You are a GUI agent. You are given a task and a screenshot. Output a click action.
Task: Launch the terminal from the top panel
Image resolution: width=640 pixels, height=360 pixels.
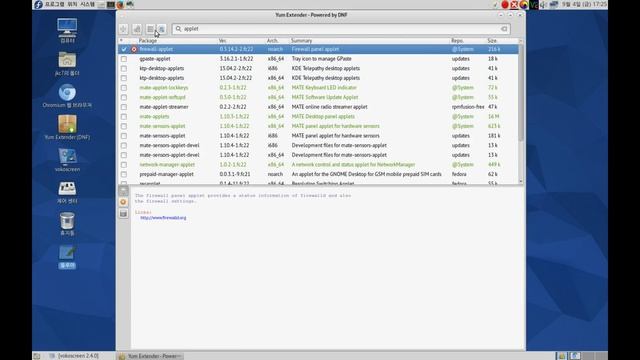[x=111, y=5]
